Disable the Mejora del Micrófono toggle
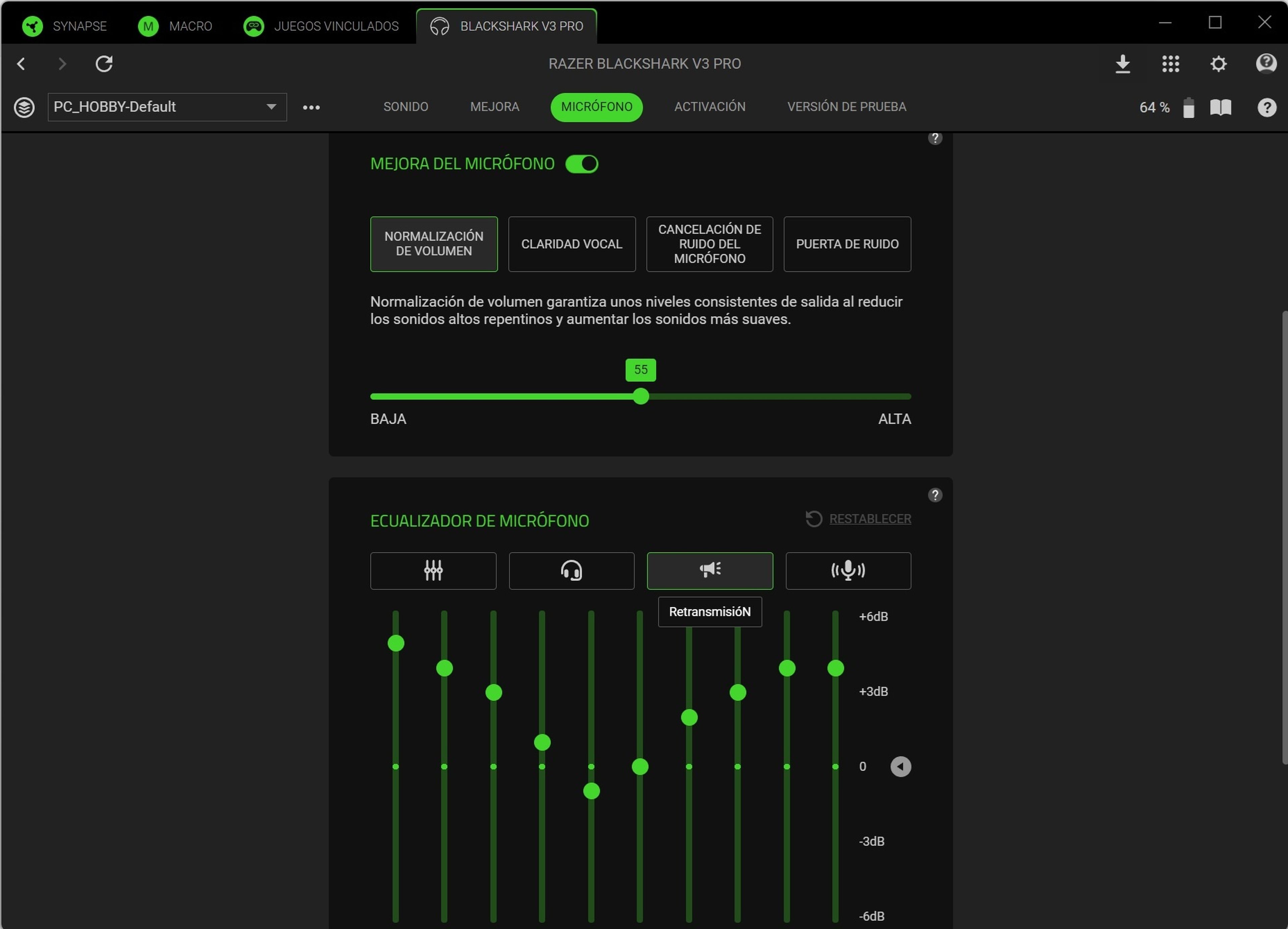The width and height of the screenshot is (1288, 929). pyautogui.click(x=582, y=164)
